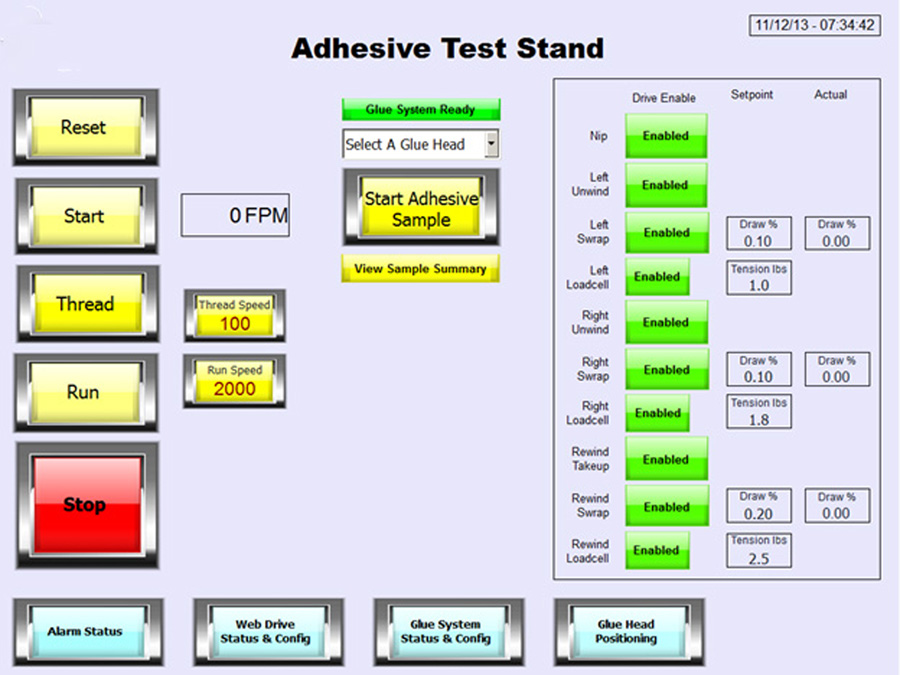Click Start Adhesive Sample button
This screenshot has width=900, height=675.
pos(421,208)
